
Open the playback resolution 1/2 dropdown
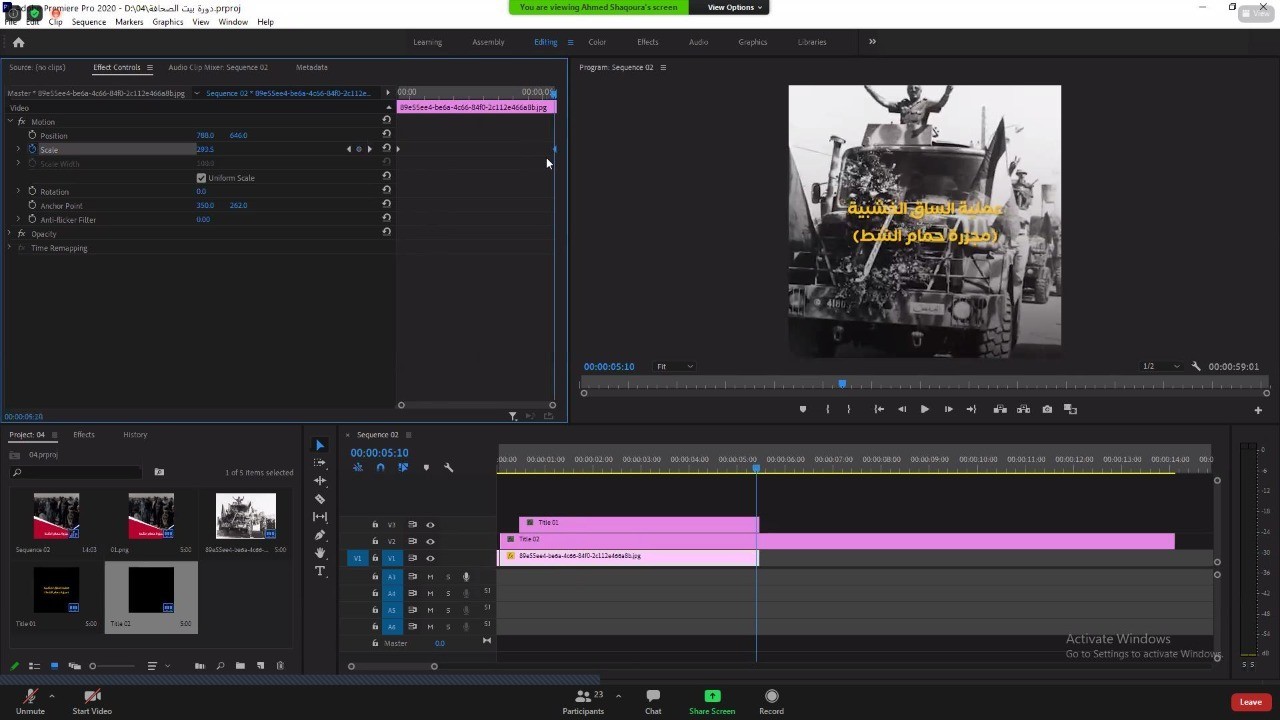[x=1160, y=367]
